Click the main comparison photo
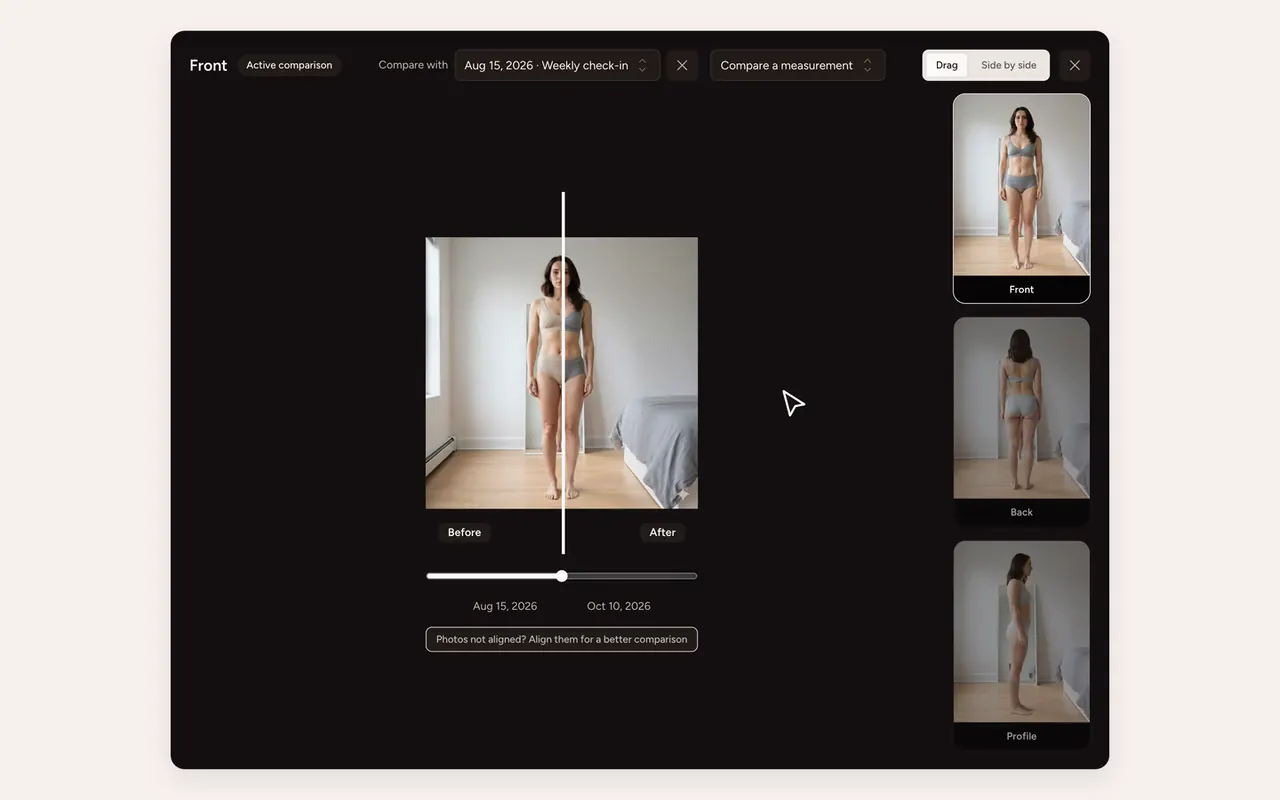1280x800 pixels. (x=561, y=373)
